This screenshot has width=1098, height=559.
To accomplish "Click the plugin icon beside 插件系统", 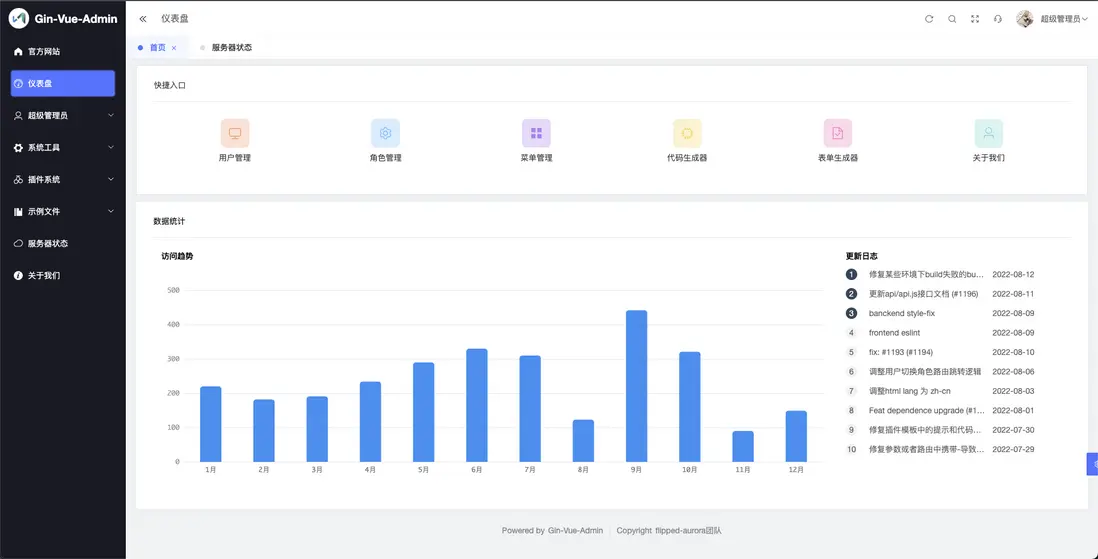I will coord(18,179).
